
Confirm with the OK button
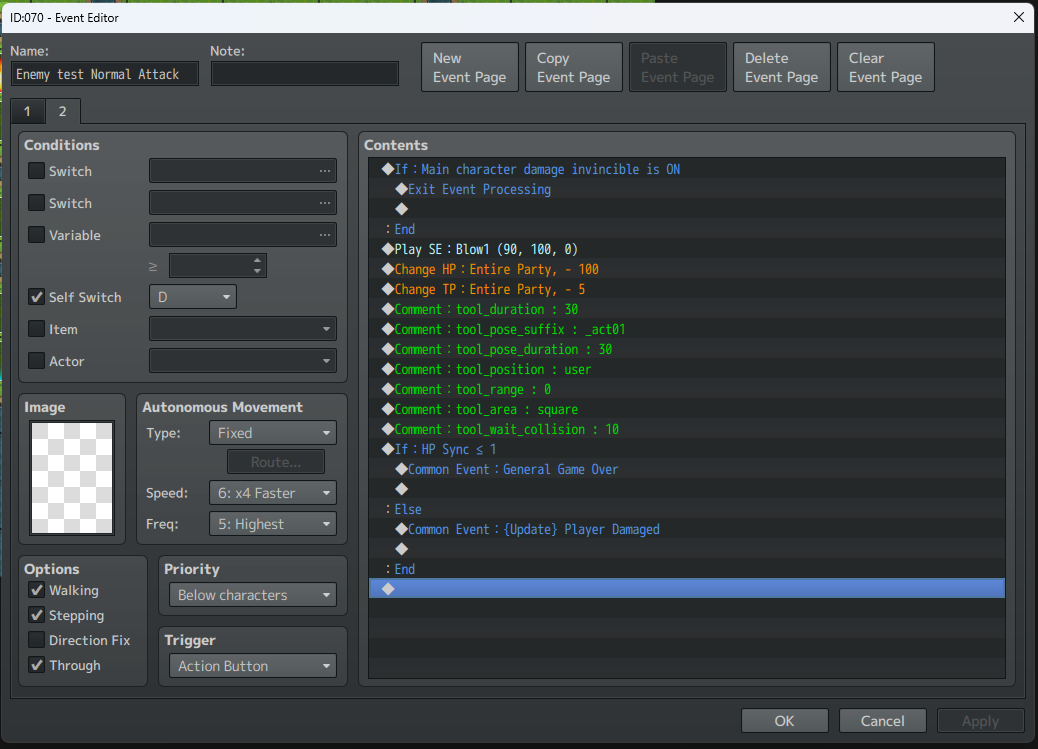click(784, 721)
